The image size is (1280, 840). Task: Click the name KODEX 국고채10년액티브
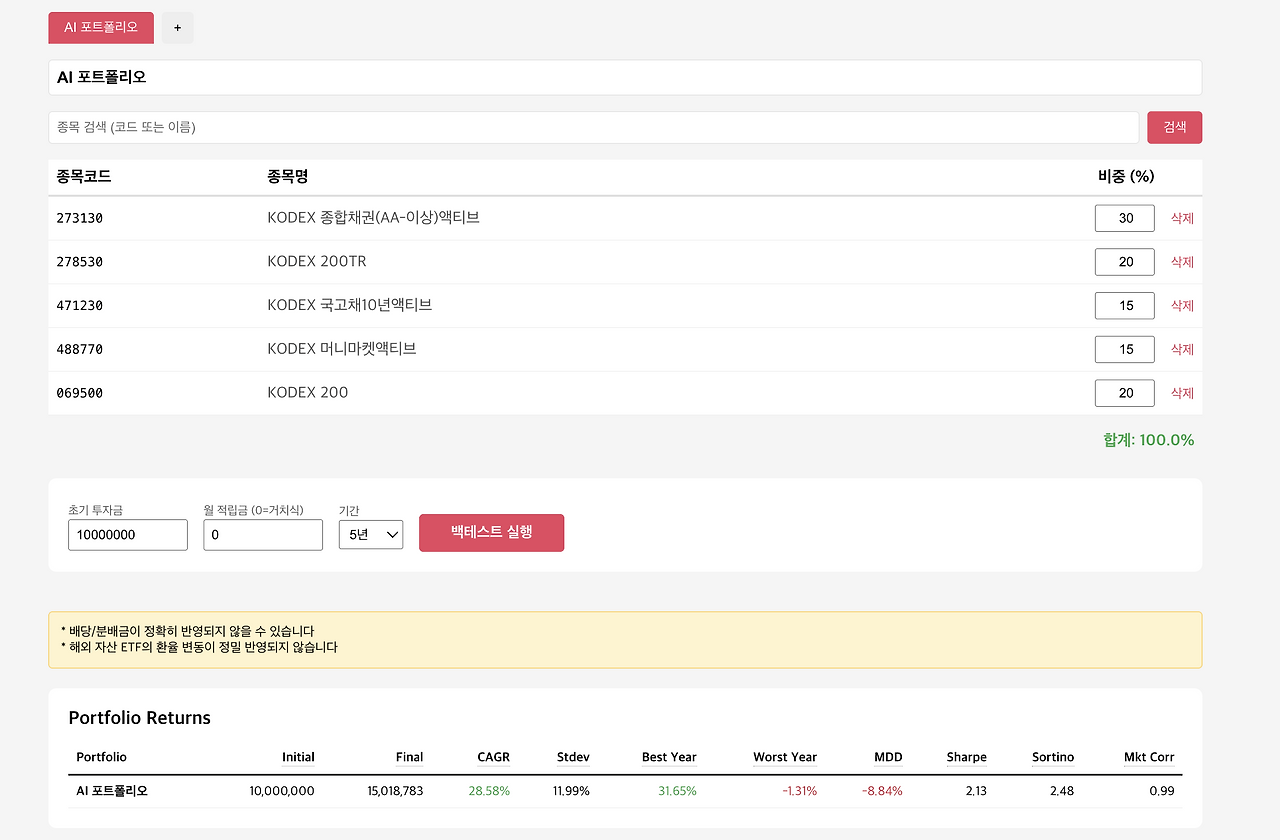point(350,305)
